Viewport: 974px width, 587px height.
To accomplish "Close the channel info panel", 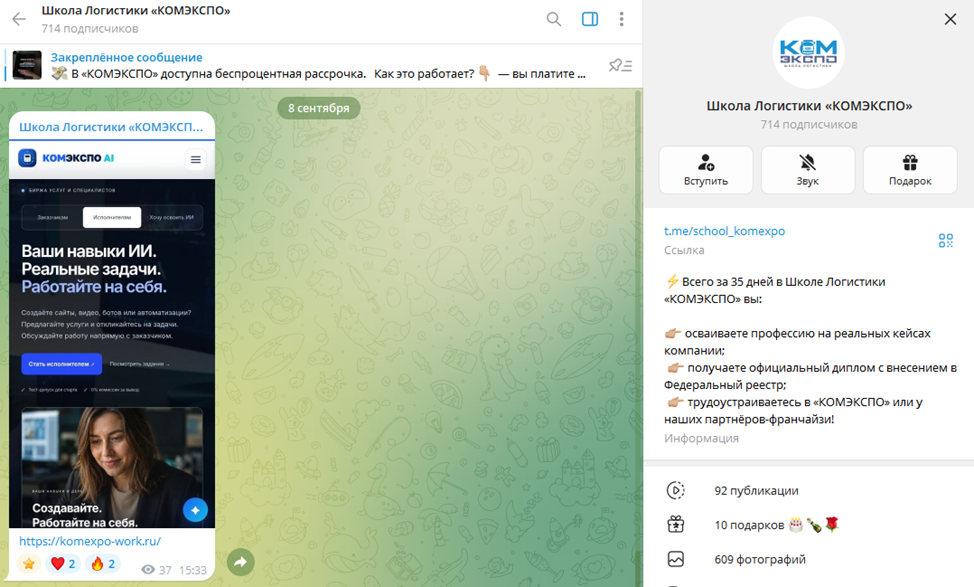I will point(950,19).
